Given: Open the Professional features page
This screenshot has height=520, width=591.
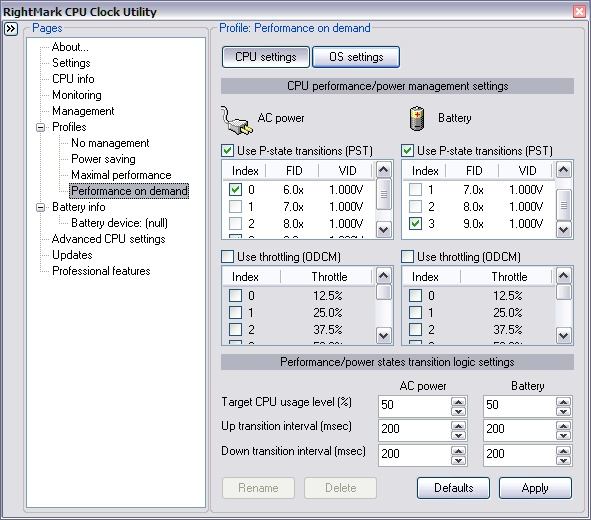Looking at the screenshot, I should 101,271.
